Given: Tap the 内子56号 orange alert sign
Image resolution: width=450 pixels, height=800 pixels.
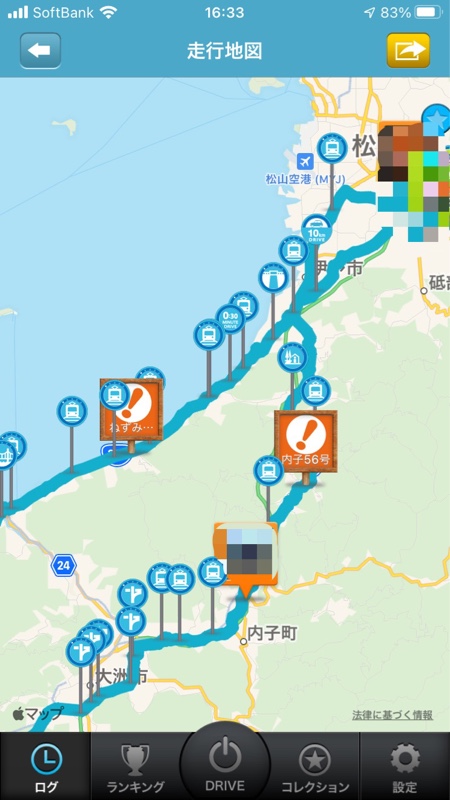Looking at the screenshot, I should click(x=306, y=441).
